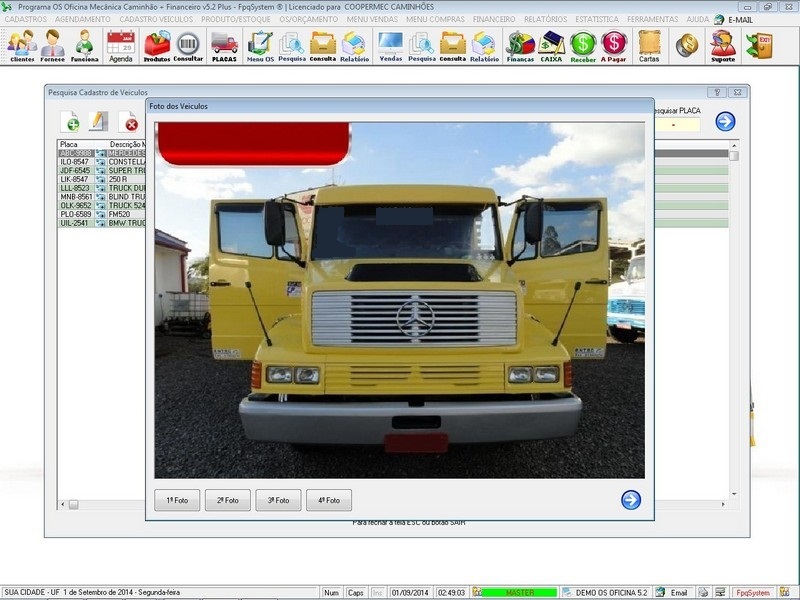This screenshot has width=800, height=600.
Task: Open the Cartas scroll icon
Action: pos(649,46)
